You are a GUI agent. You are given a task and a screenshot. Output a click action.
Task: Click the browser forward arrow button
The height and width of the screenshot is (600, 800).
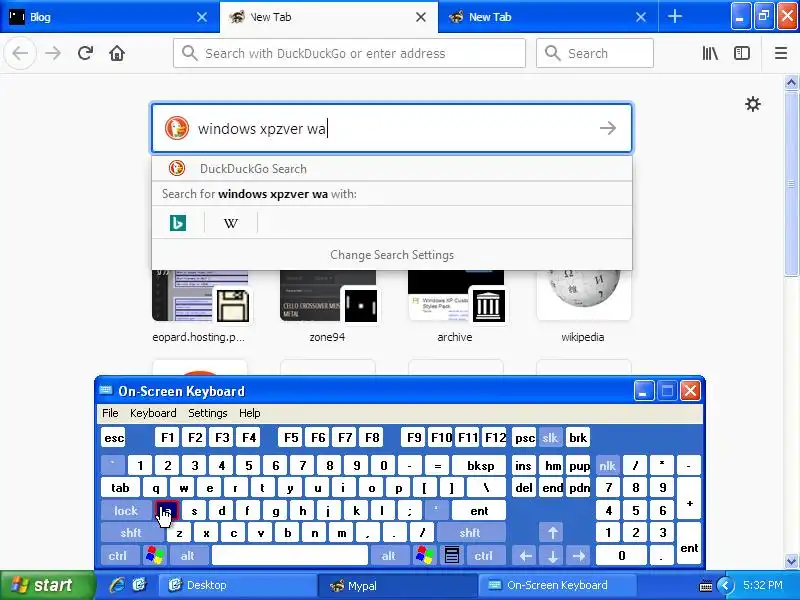pos(53,53)
